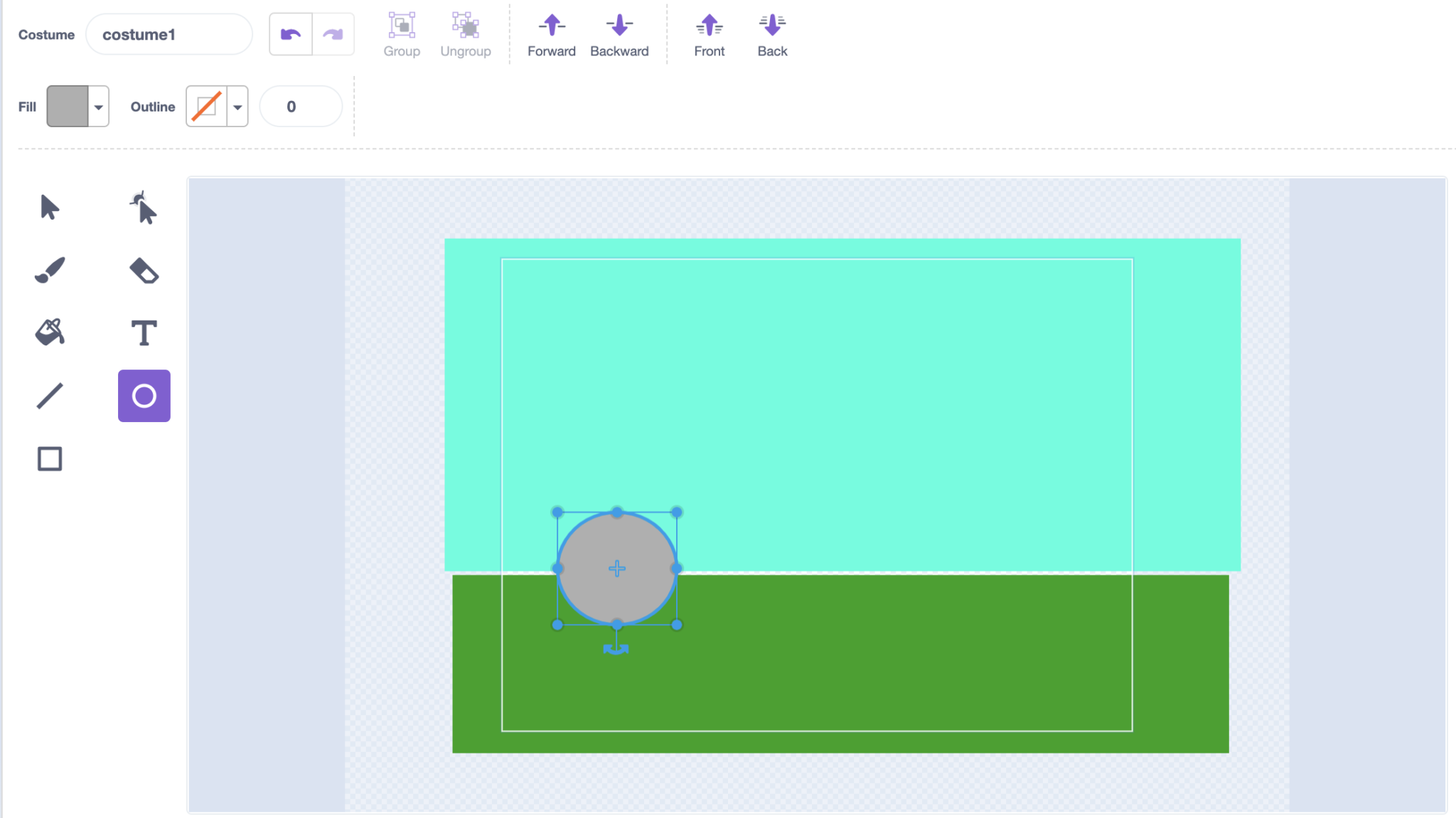Click the gray Fill color swatch

(65, 106)
